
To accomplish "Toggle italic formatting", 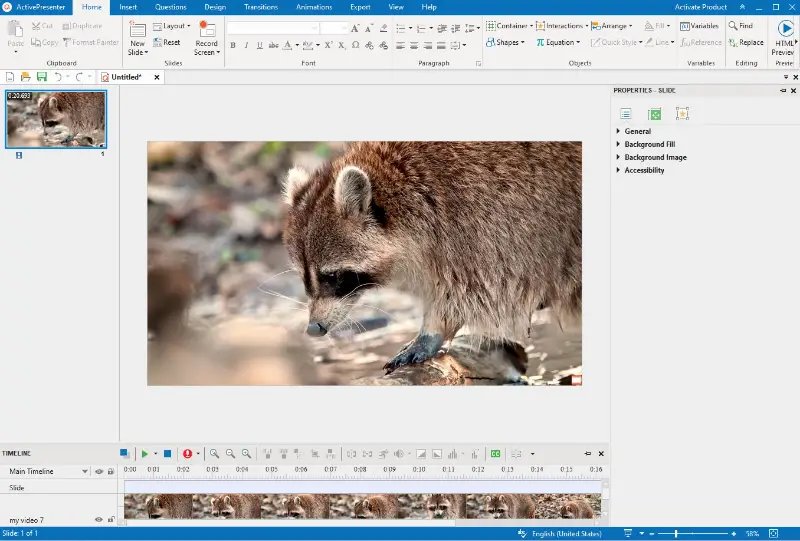I will [246, 45].
